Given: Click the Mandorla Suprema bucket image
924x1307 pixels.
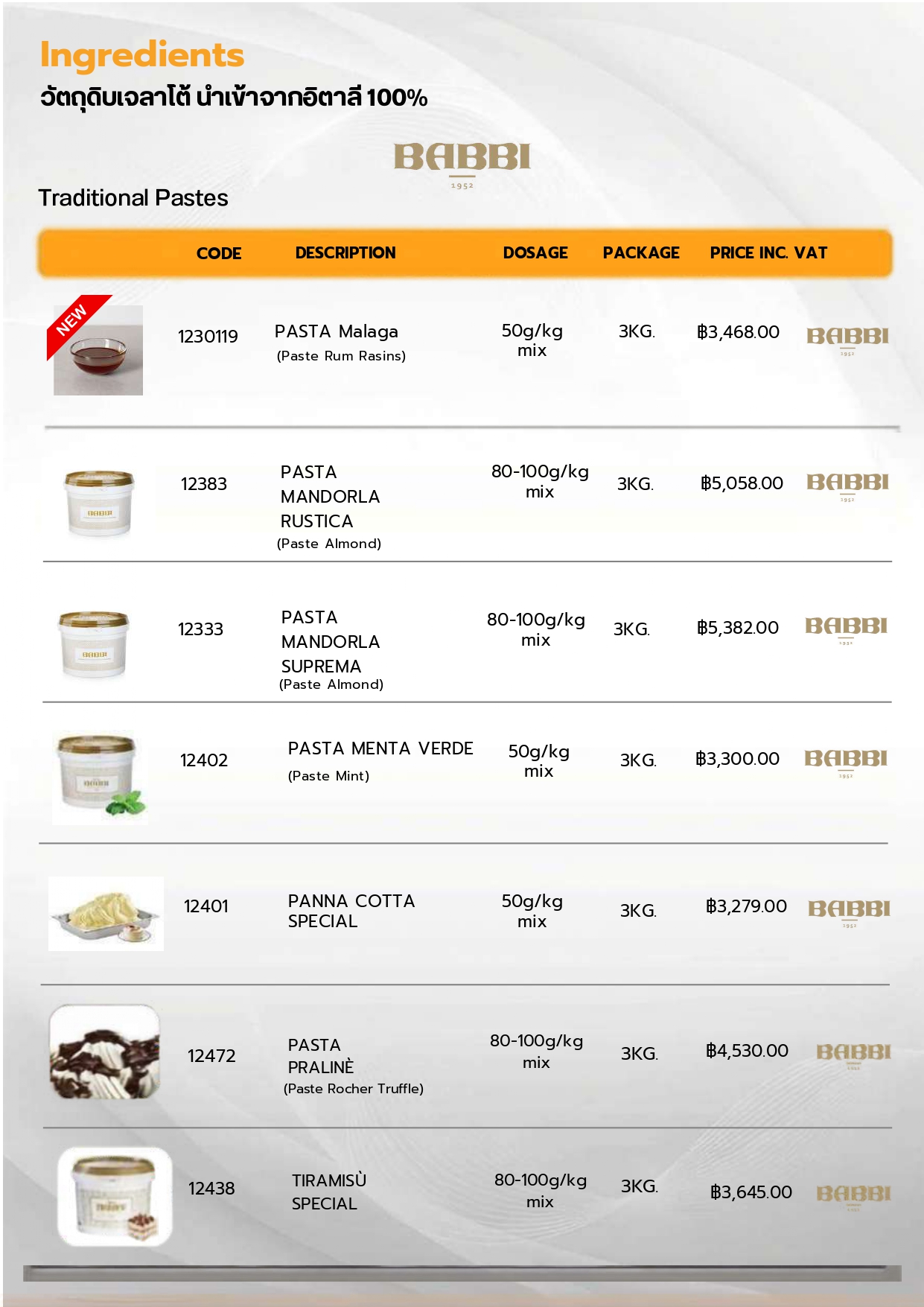Looking at the screenshot, I should point(94,644).
